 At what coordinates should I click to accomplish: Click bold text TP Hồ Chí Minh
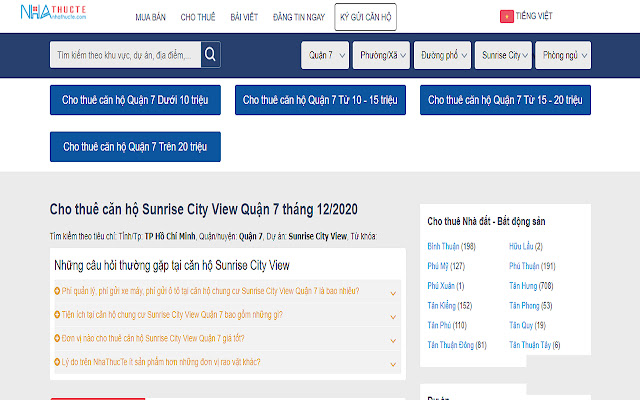pyautogui.click(x=170, y=236)
